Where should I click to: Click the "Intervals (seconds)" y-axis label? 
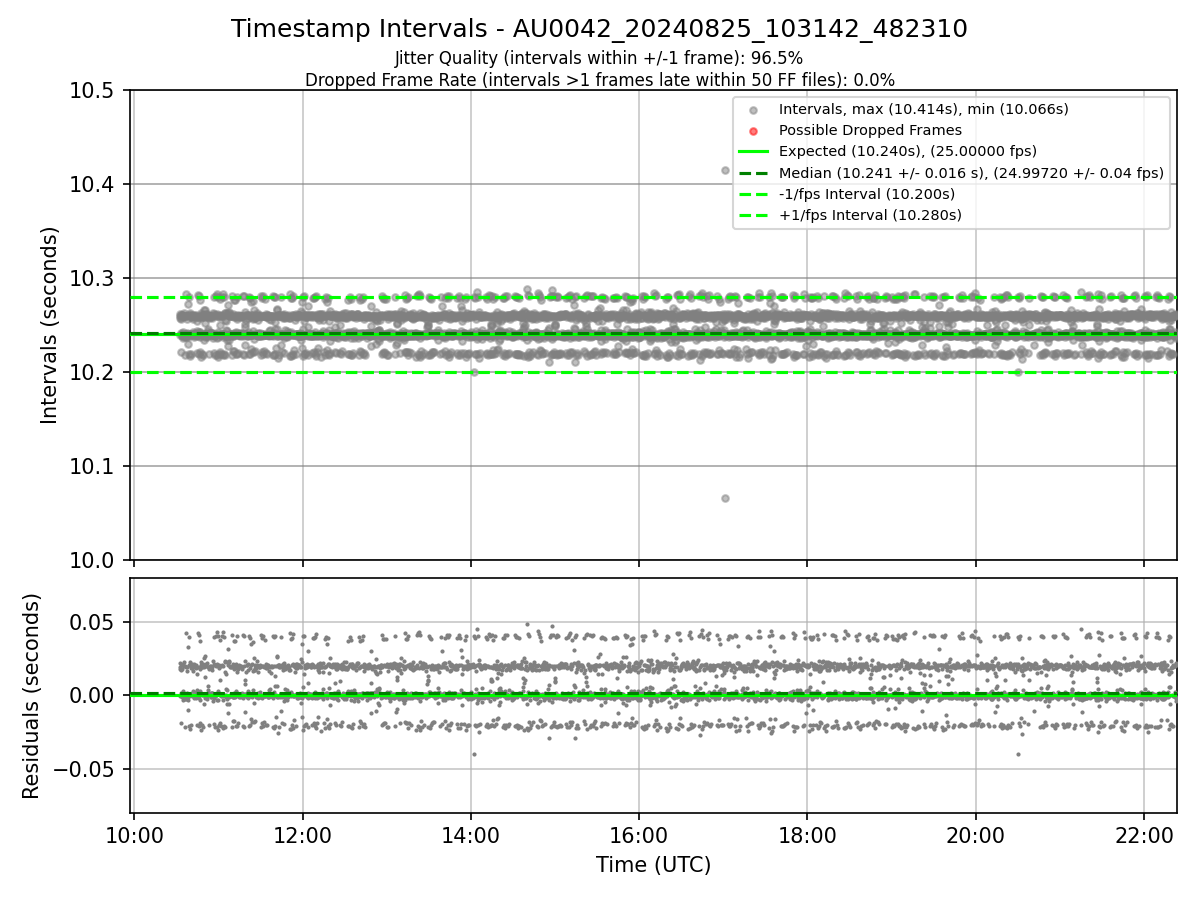coord(50,325)
